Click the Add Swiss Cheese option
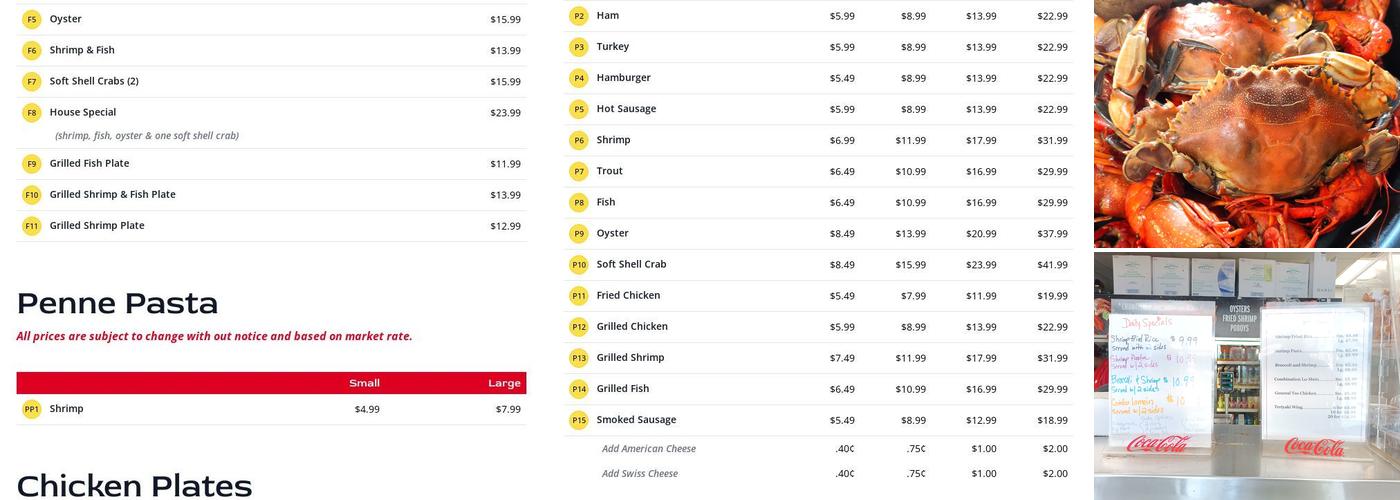The width and height of the screenshot is (1400, 500). pos(639,474)
